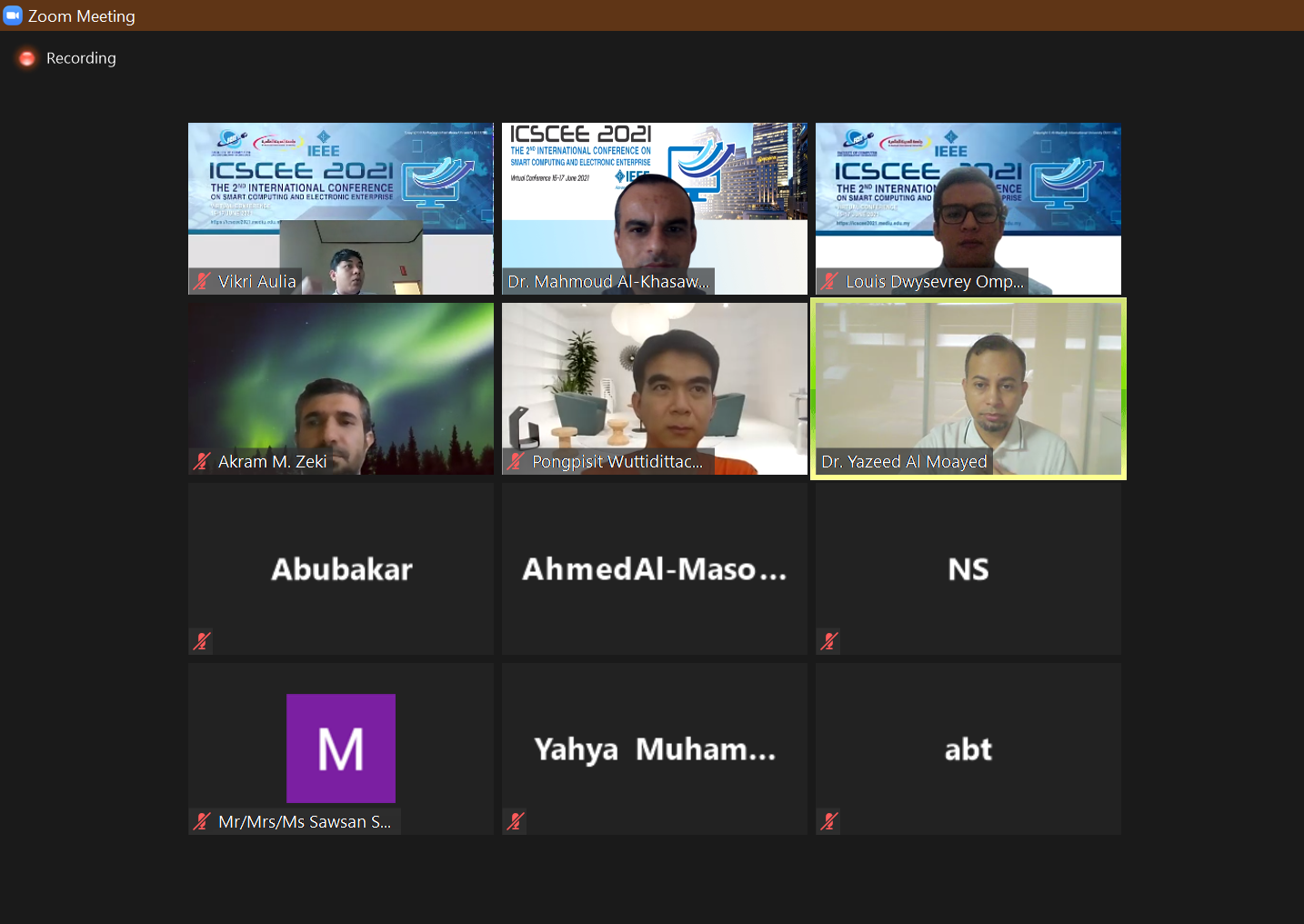Click the Pongpisit Wuttidittac name label
The width and height of the screenshot is (1304, 924).
click(x=617, y=462)
